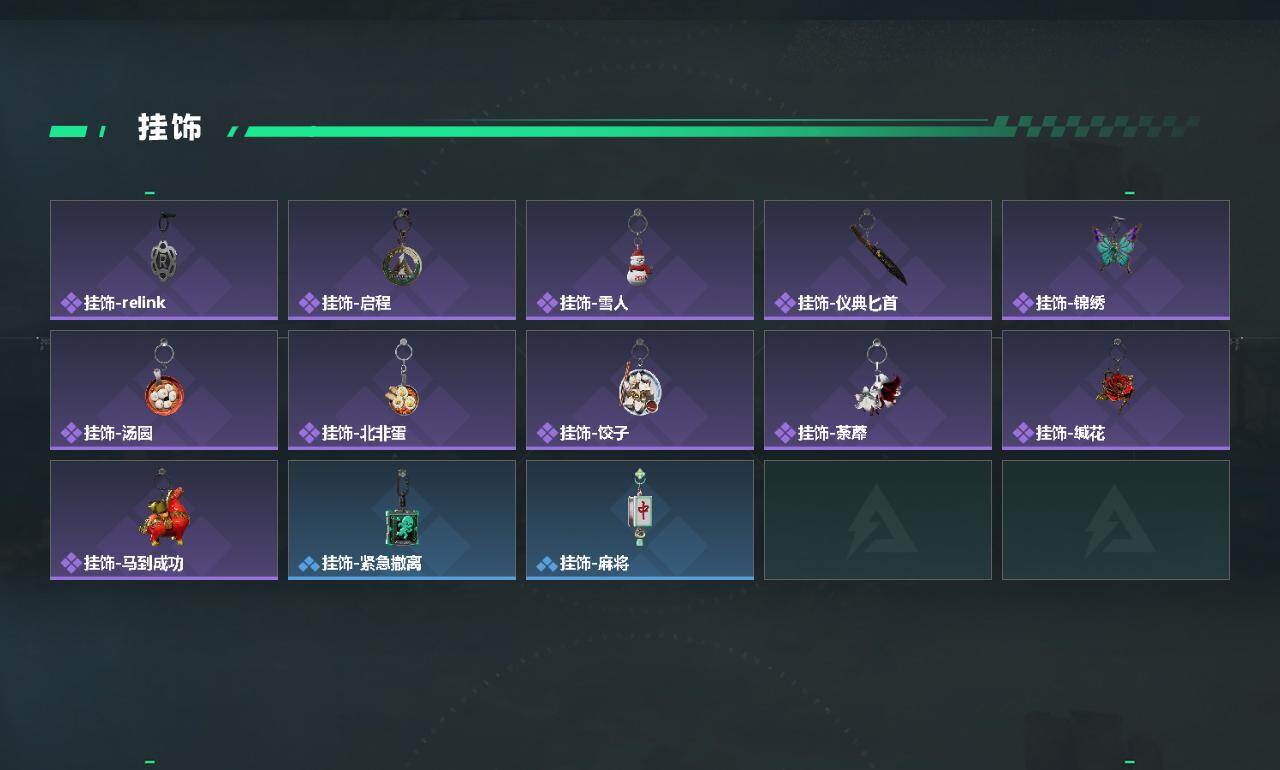Click the blue rarity icon beside 挂饰-麻将
This screenshot has width=1280, height=770.
[547, 564]
